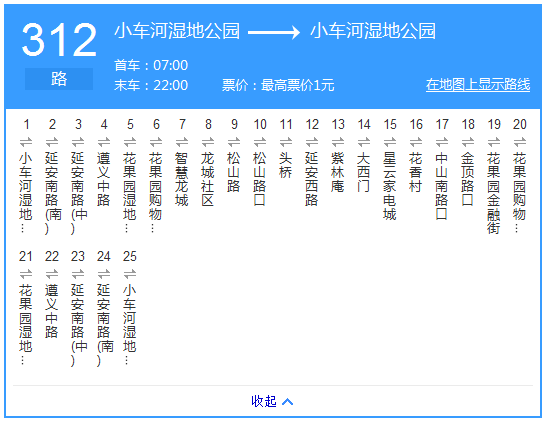Select stop 智慧龙城
The width and height of the screenshot is (545, 422).
click(182, 179)
